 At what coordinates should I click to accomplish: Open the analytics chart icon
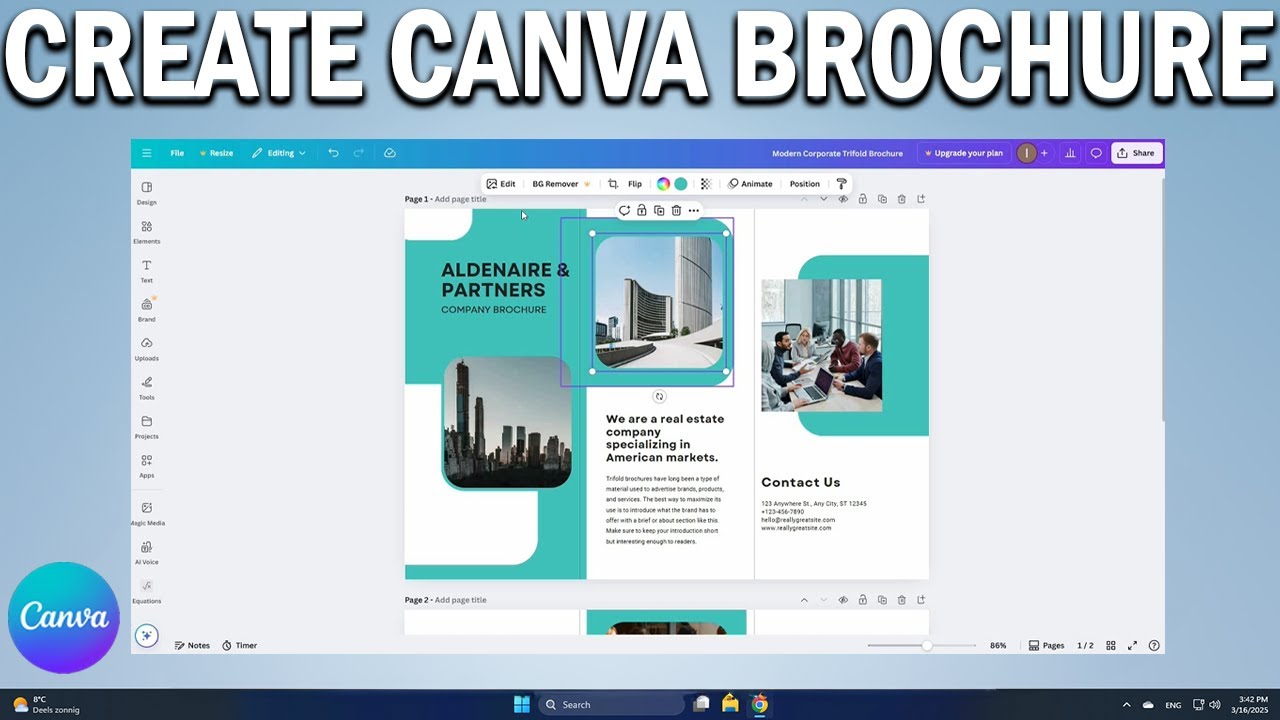[x=1070, y=153]
